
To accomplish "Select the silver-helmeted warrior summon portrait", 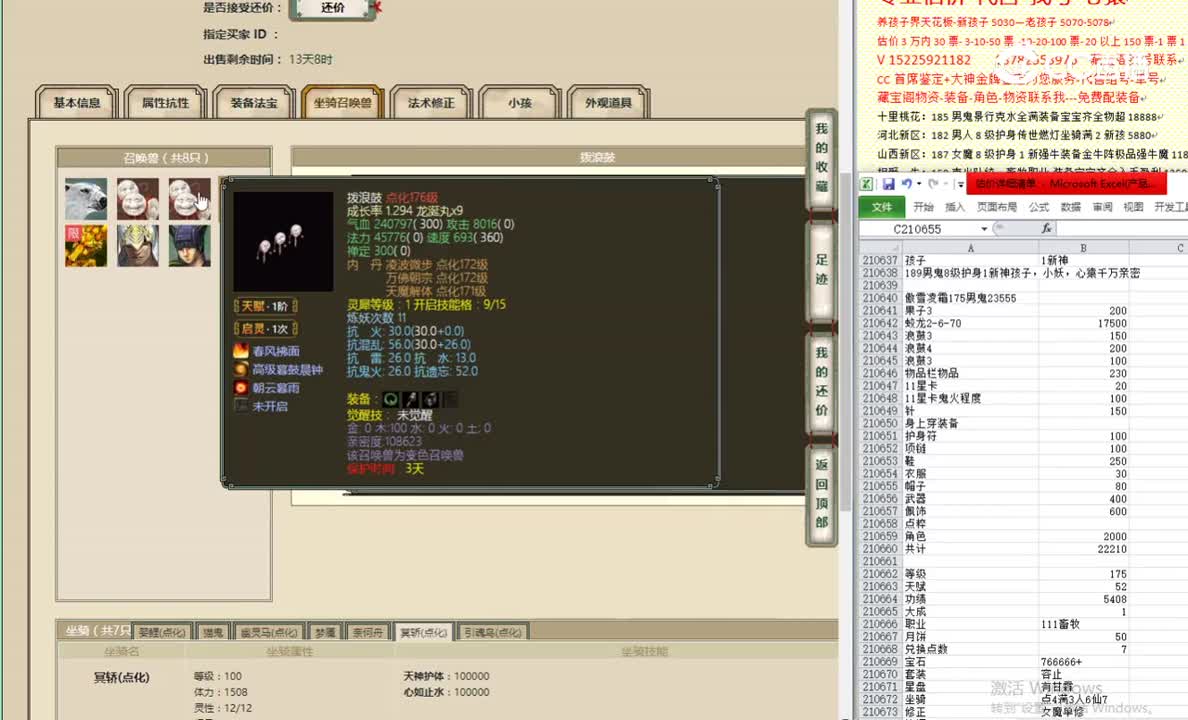I will click(x=138, y=246).
